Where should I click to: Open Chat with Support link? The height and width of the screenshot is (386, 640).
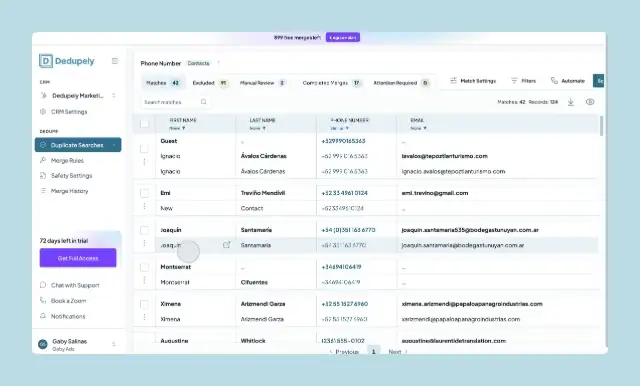click(75, 285)
